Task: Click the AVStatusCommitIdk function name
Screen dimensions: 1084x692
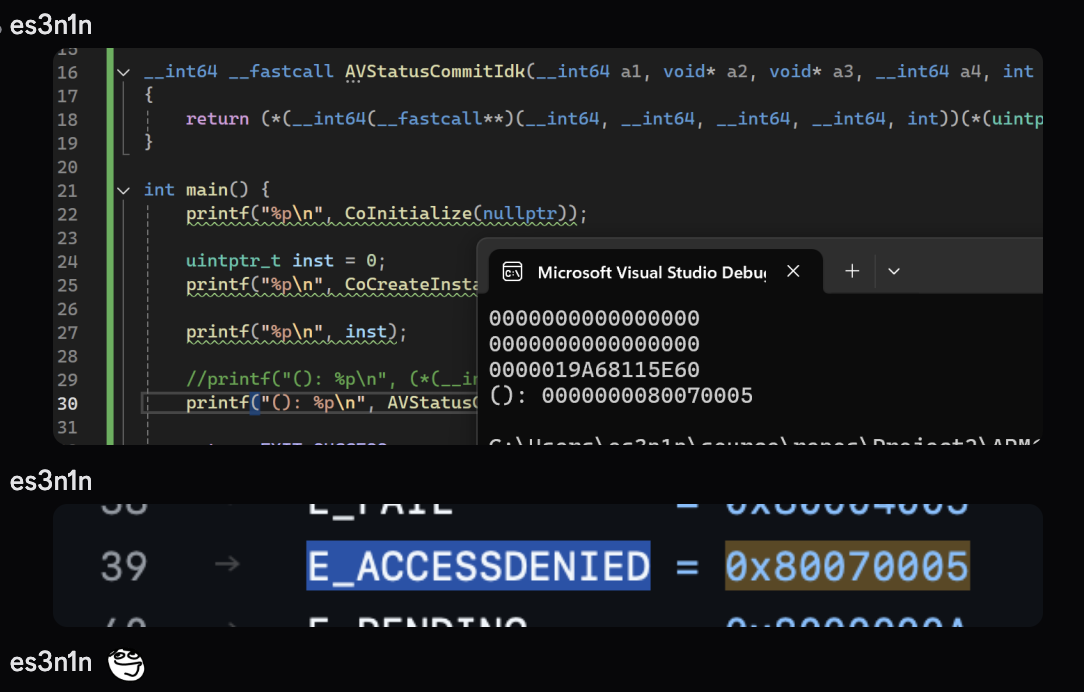Action: [435, 71]
